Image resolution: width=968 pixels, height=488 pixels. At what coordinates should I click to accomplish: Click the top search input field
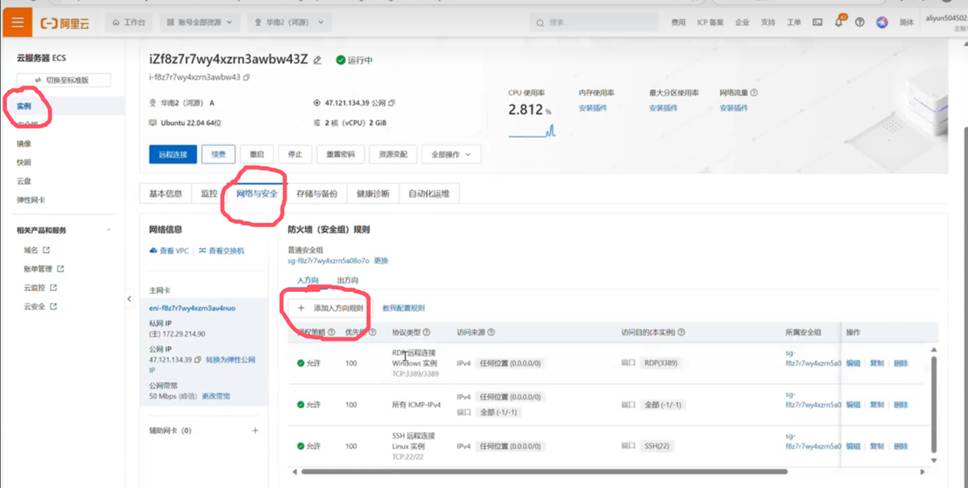pyautogui.click(x=602, y=21)
